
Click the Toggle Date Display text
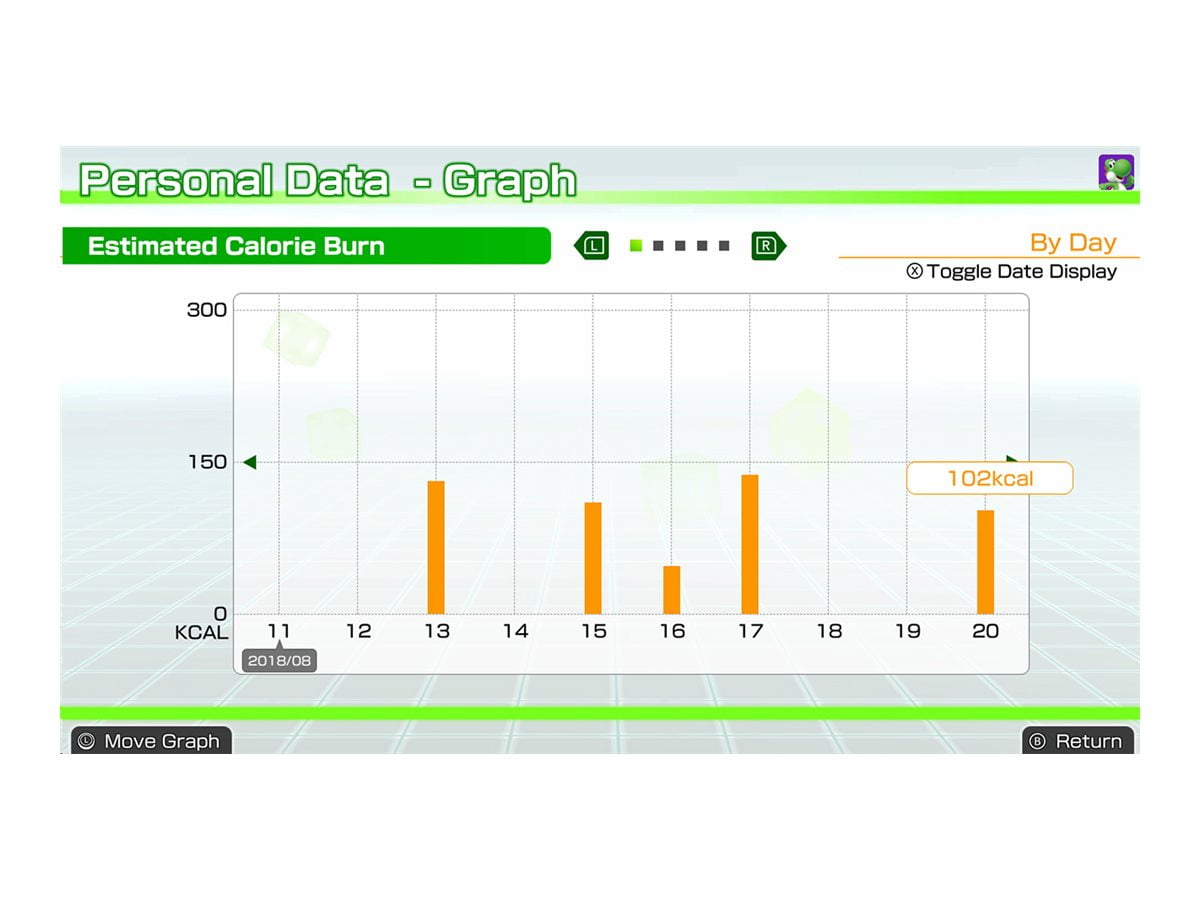pos(1021,272)
